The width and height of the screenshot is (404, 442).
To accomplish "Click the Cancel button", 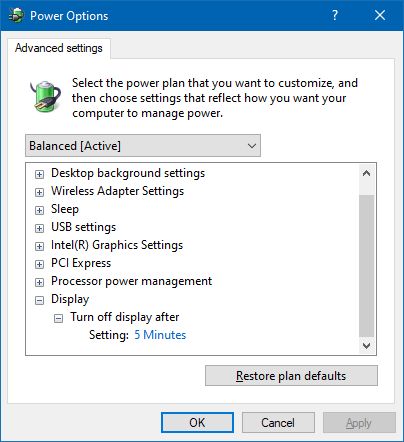I will (x=278, y=423).
